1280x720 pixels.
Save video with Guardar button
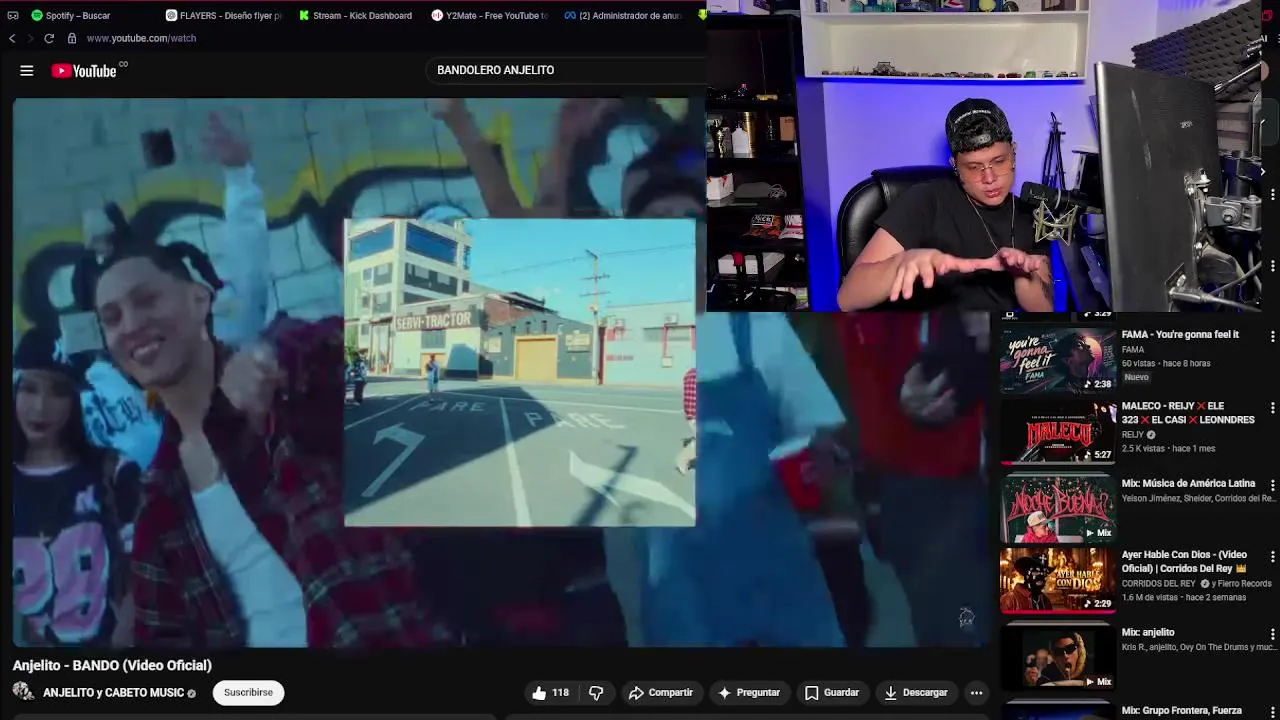832,692
